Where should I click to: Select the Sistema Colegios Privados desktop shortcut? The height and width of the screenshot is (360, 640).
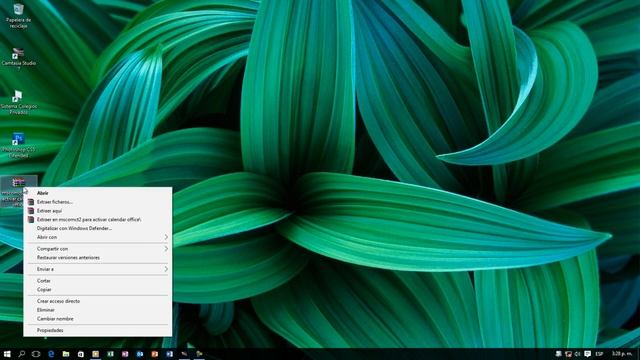pyautogui.click(x=18, y=102)
